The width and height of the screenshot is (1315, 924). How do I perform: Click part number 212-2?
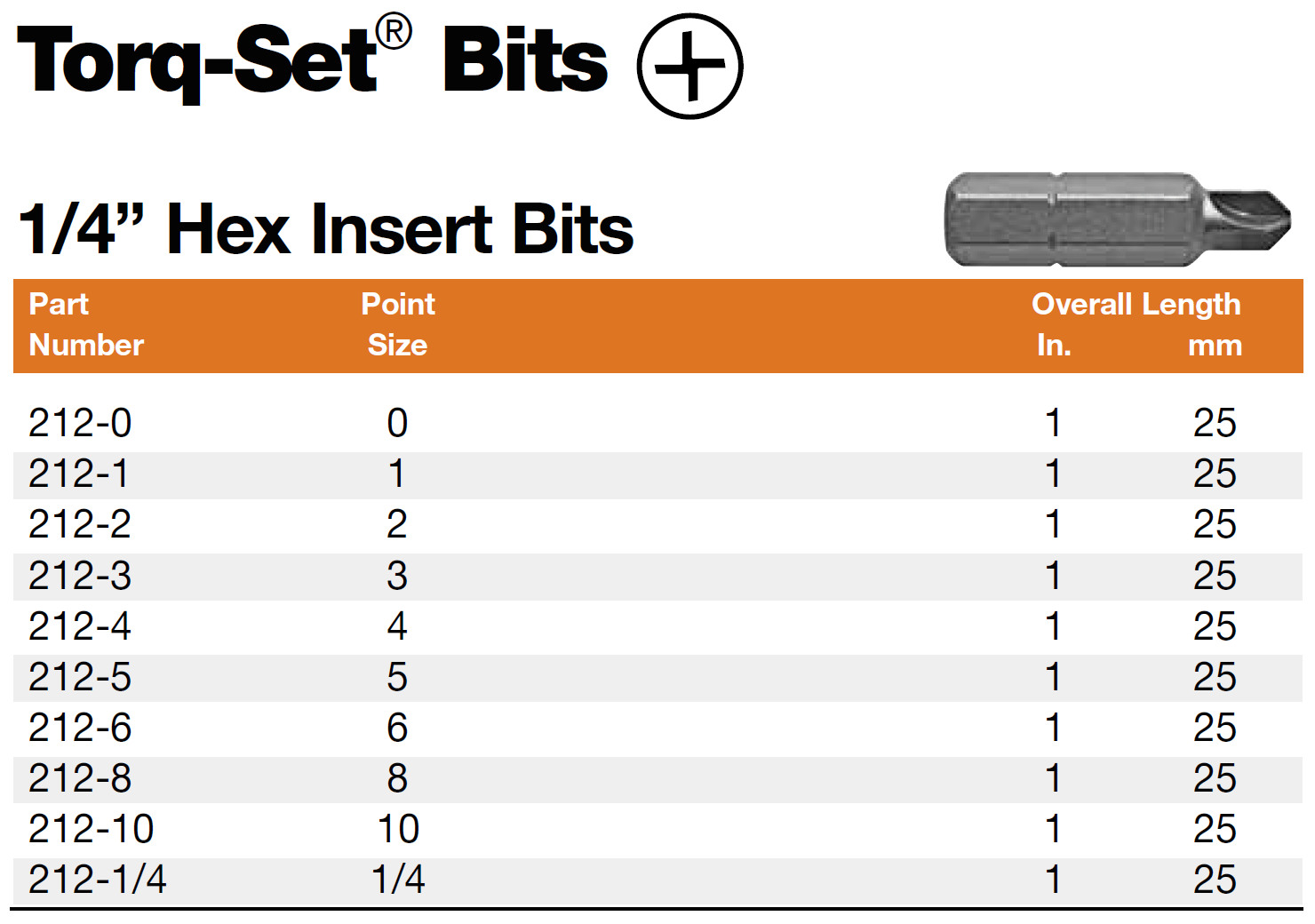[x=80, y=524]
